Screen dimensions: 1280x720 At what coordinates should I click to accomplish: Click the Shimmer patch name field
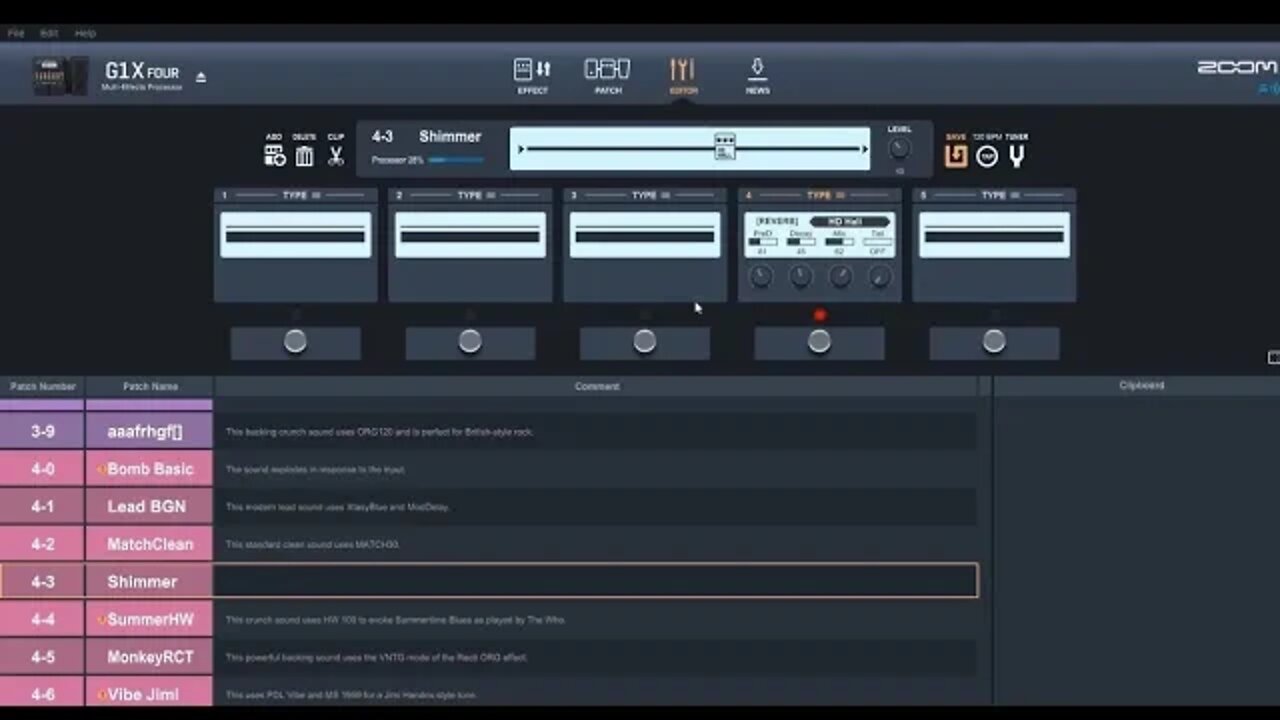point(450,136)
